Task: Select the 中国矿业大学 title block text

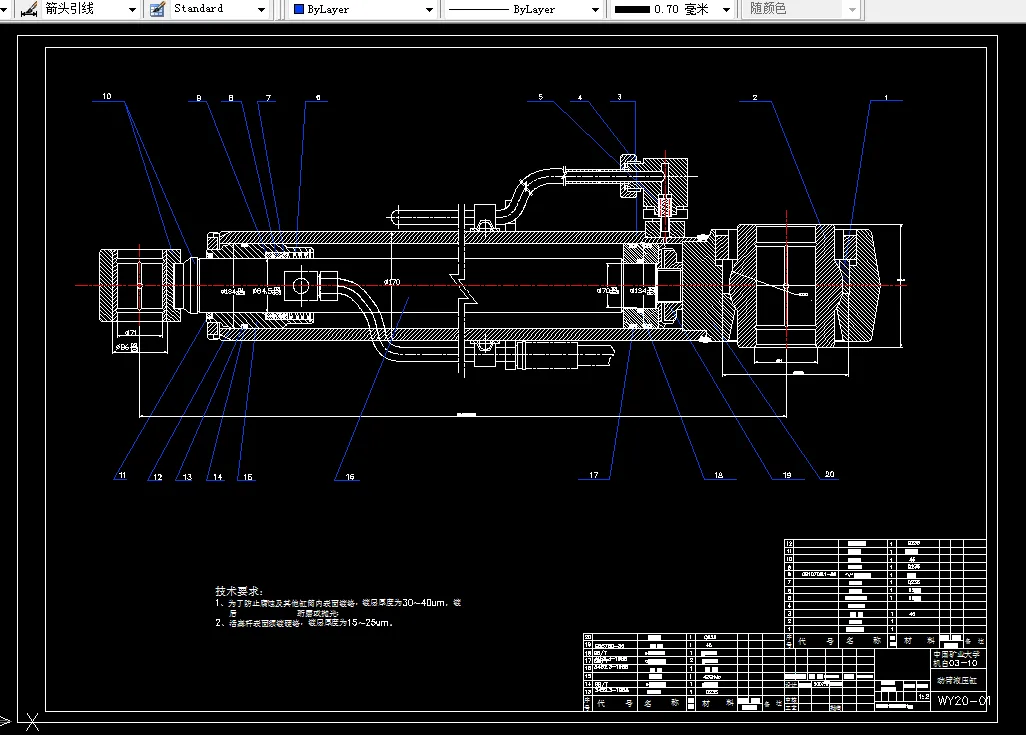Action: tap(959, 652)
